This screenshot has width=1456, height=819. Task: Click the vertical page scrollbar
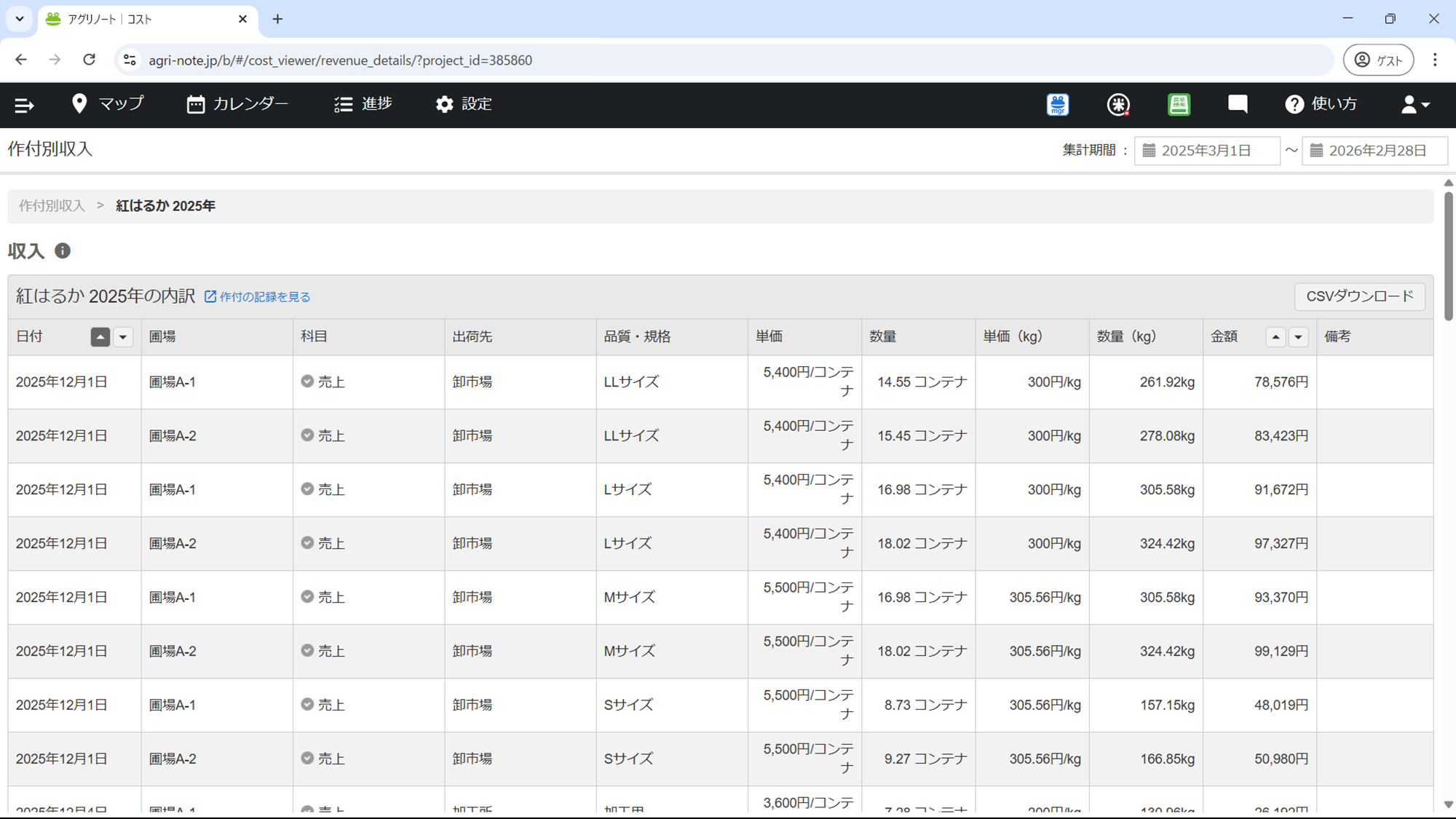tap(1448, 256)
